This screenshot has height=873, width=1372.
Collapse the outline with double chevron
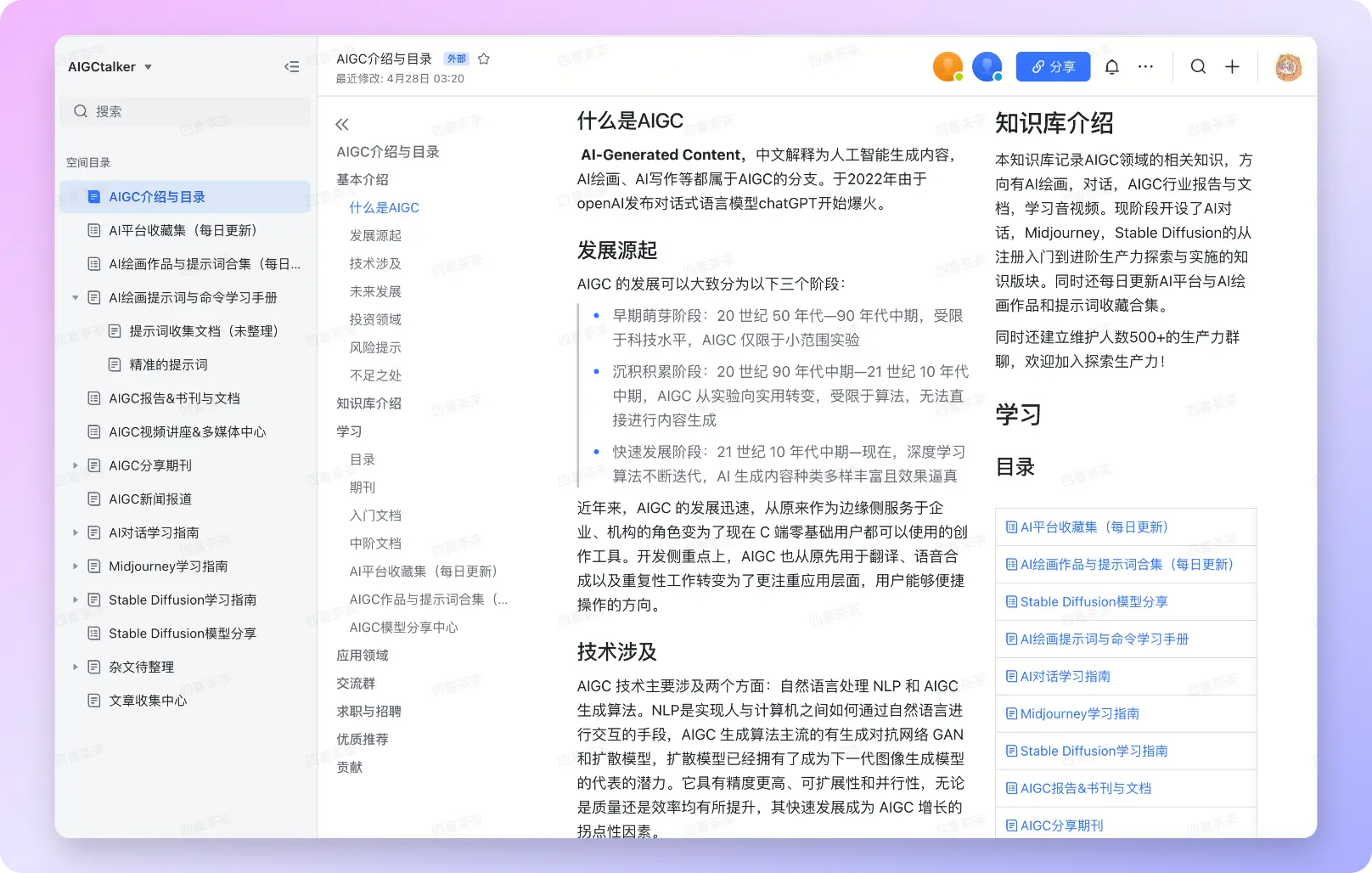coord(342,125)
